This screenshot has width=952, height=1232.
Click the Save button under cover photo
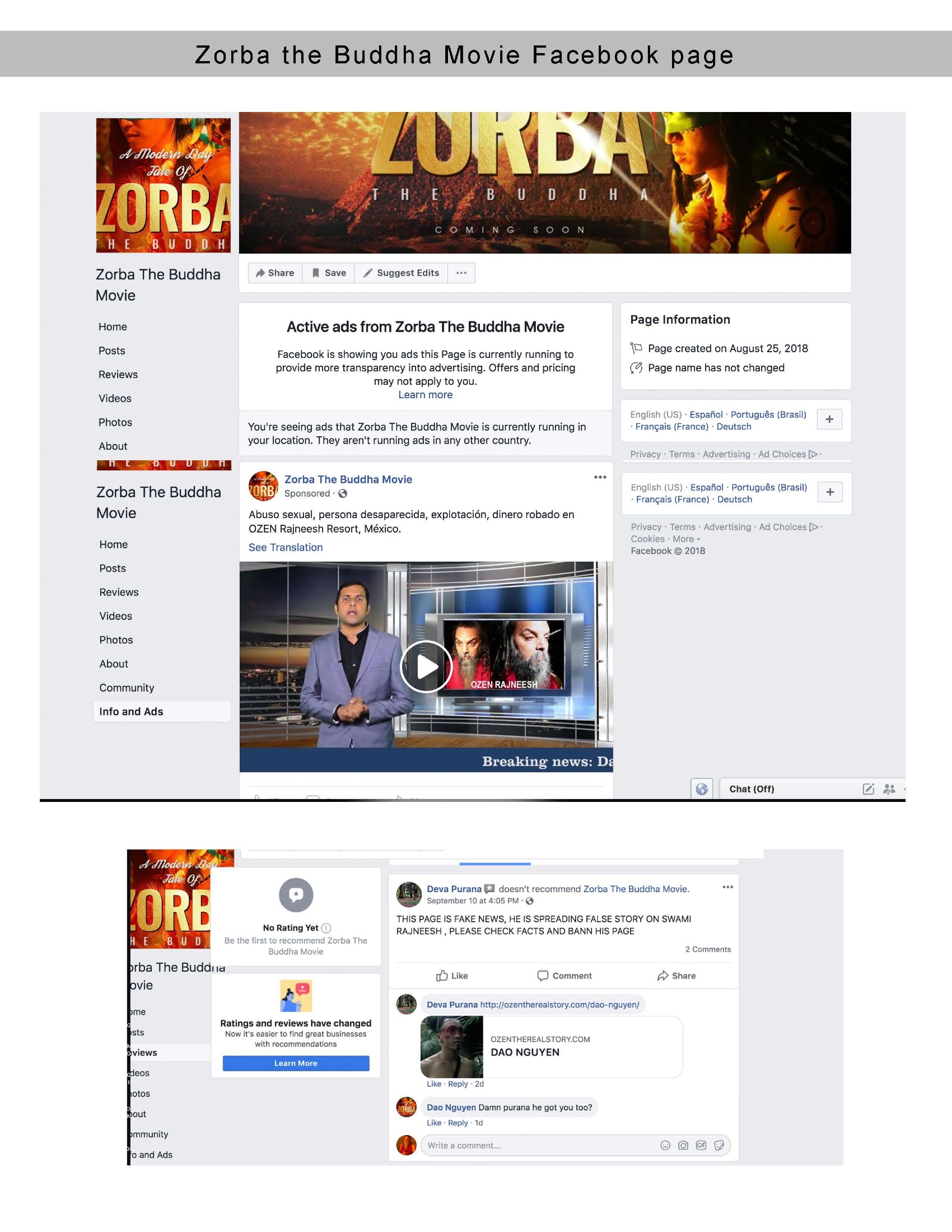point(329,273)
